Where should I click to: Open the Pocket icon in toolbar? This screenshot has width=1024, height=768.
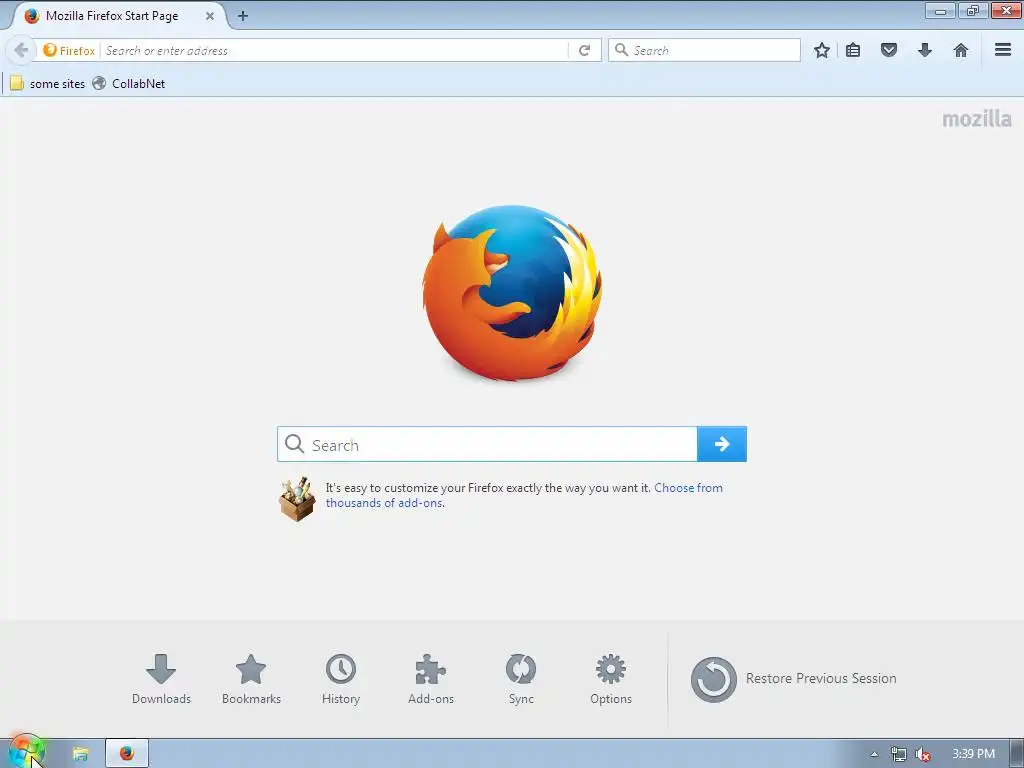pos(889,50)
